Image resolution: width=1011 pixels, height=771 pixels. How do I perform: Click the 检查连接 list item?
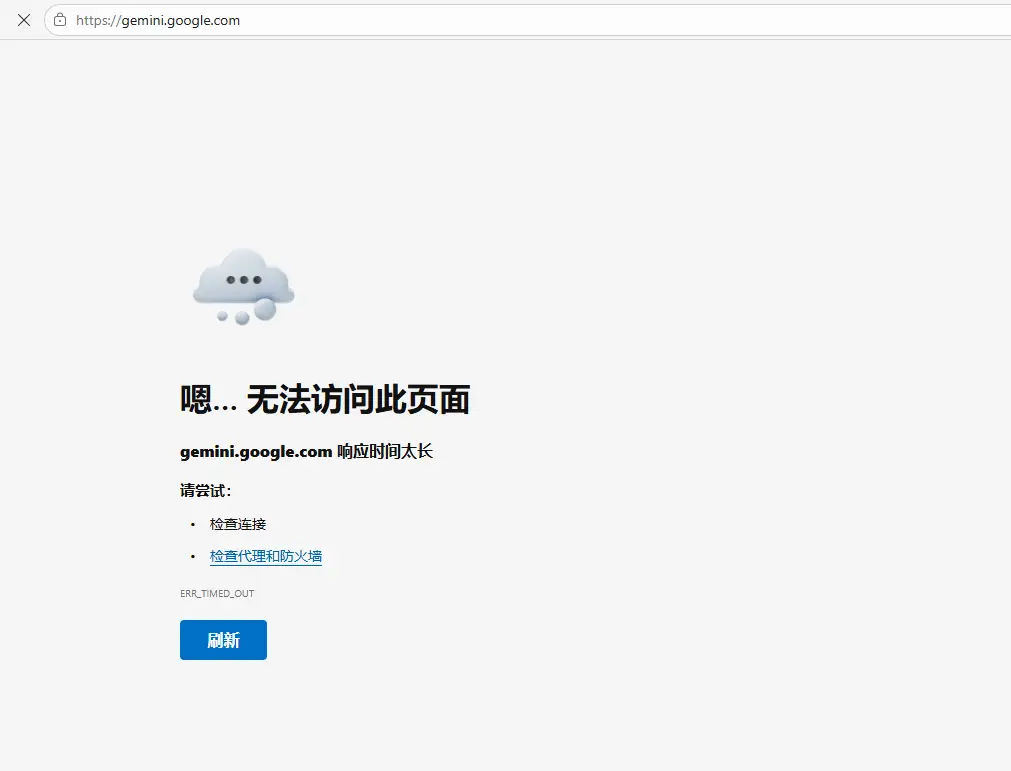click(x=237, y=523)
